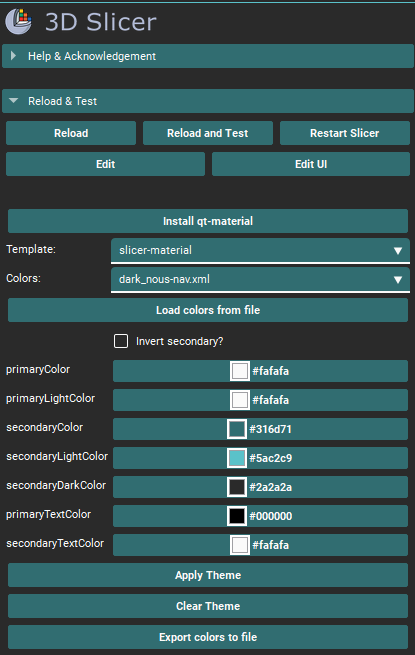The image size is (415, 655).
Task: Click the Reload button
Action: click(x=71, y=133)
